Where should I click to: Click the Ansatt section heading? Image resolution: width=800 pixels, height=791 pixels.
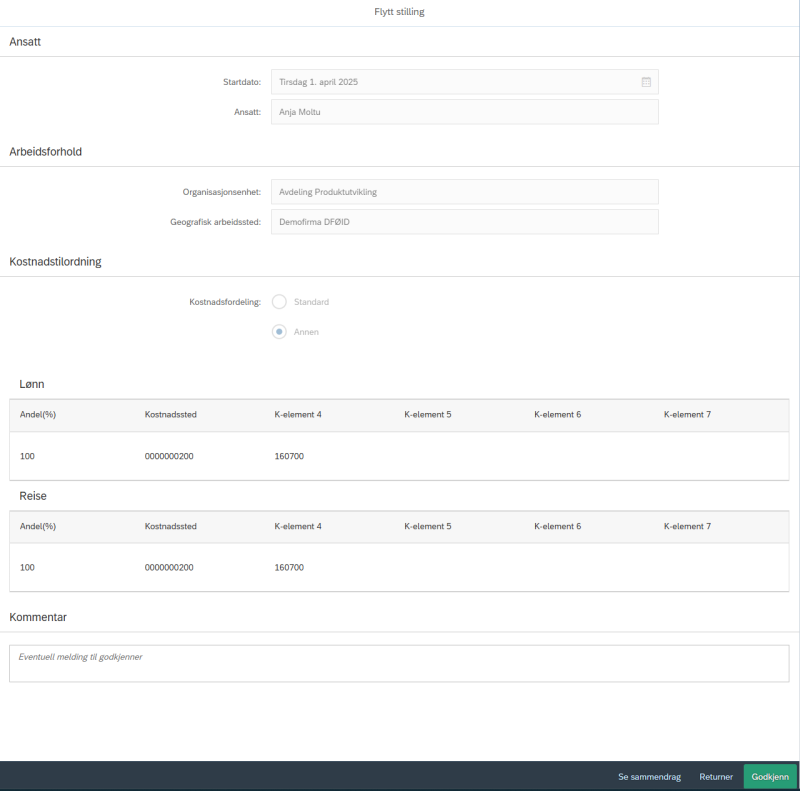click(x=25, y=42)
